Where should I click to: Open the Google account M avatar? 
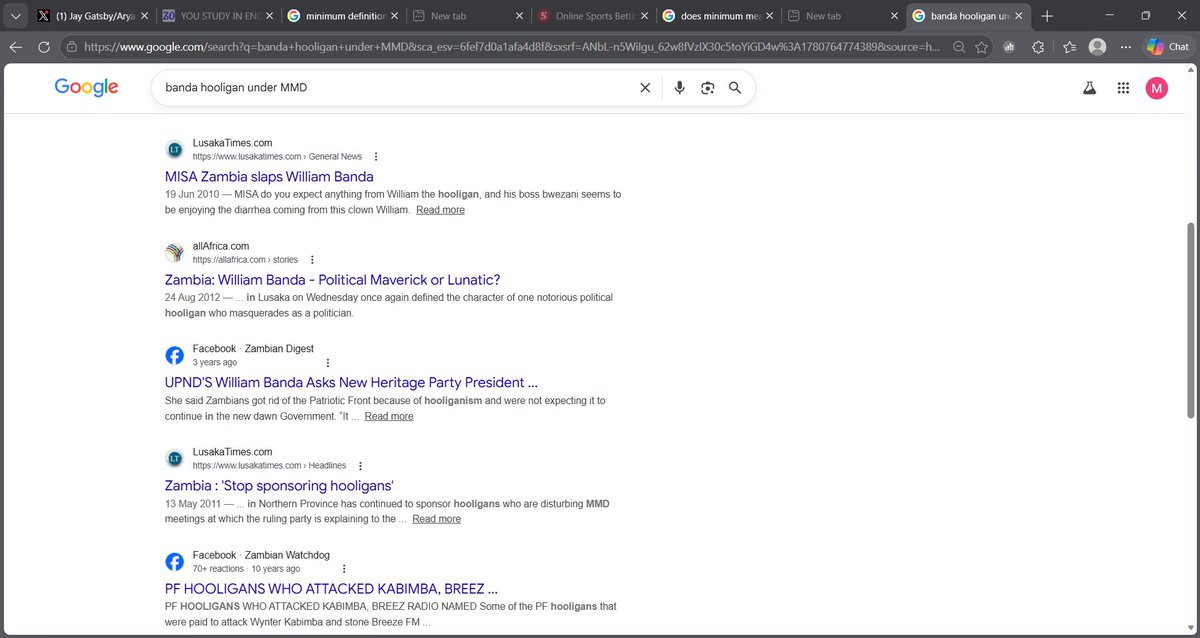[1156, 88]
